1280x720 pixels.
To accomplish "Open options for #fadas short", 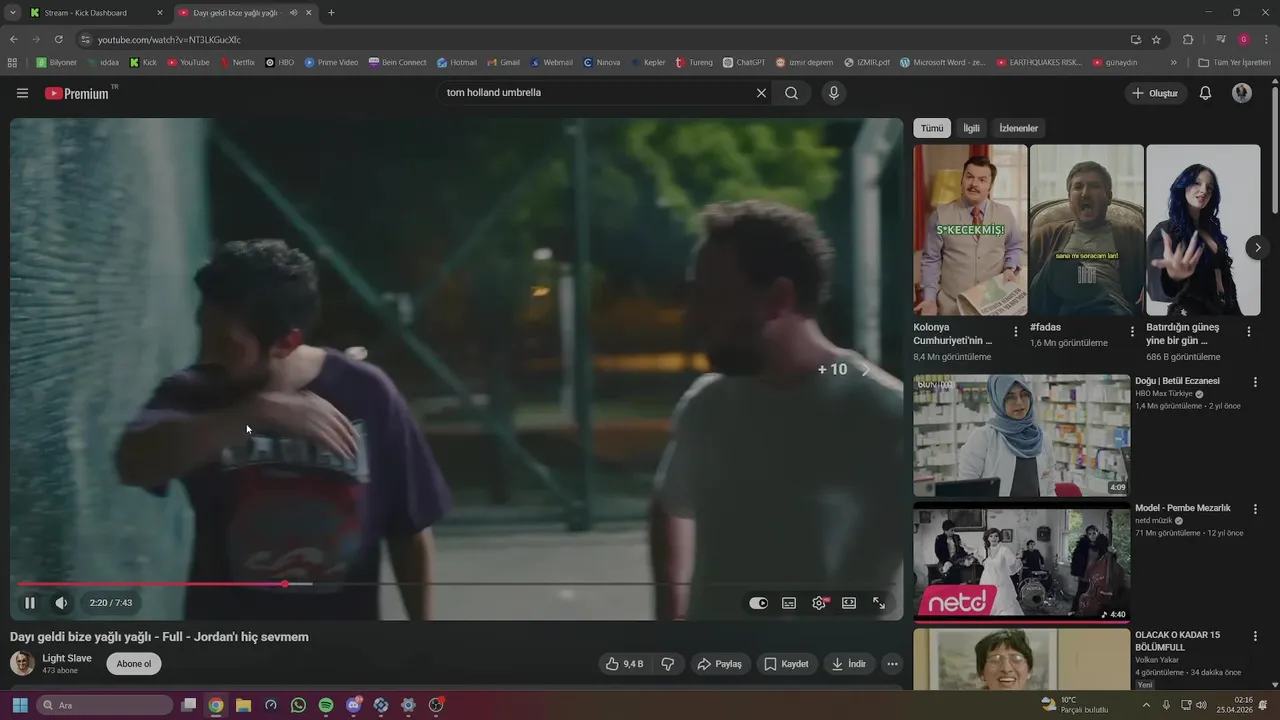I will click(1132, 331).
